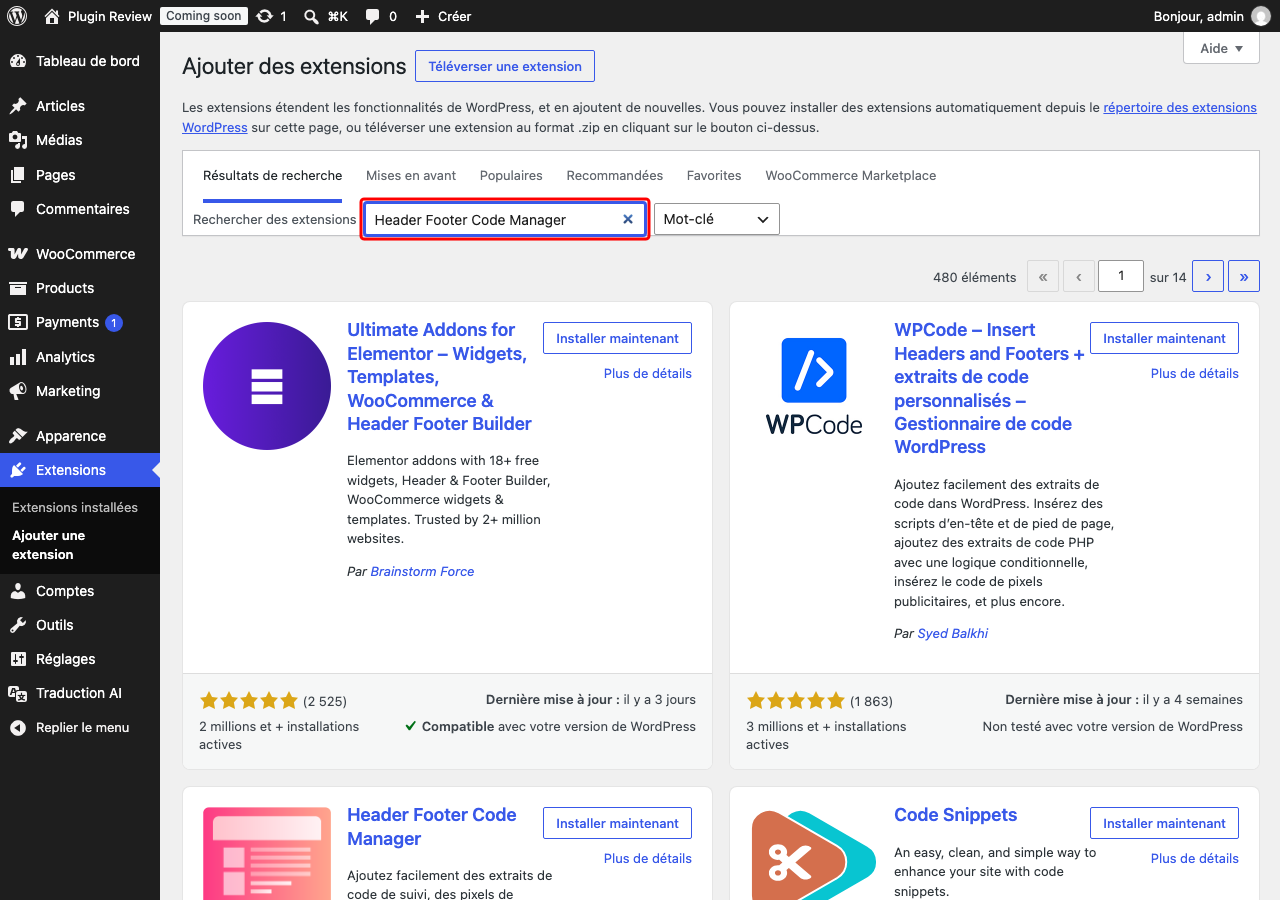Click the Comptes user icon
The width and height of the screenshot is (1280, 900).
pos(18,591)
